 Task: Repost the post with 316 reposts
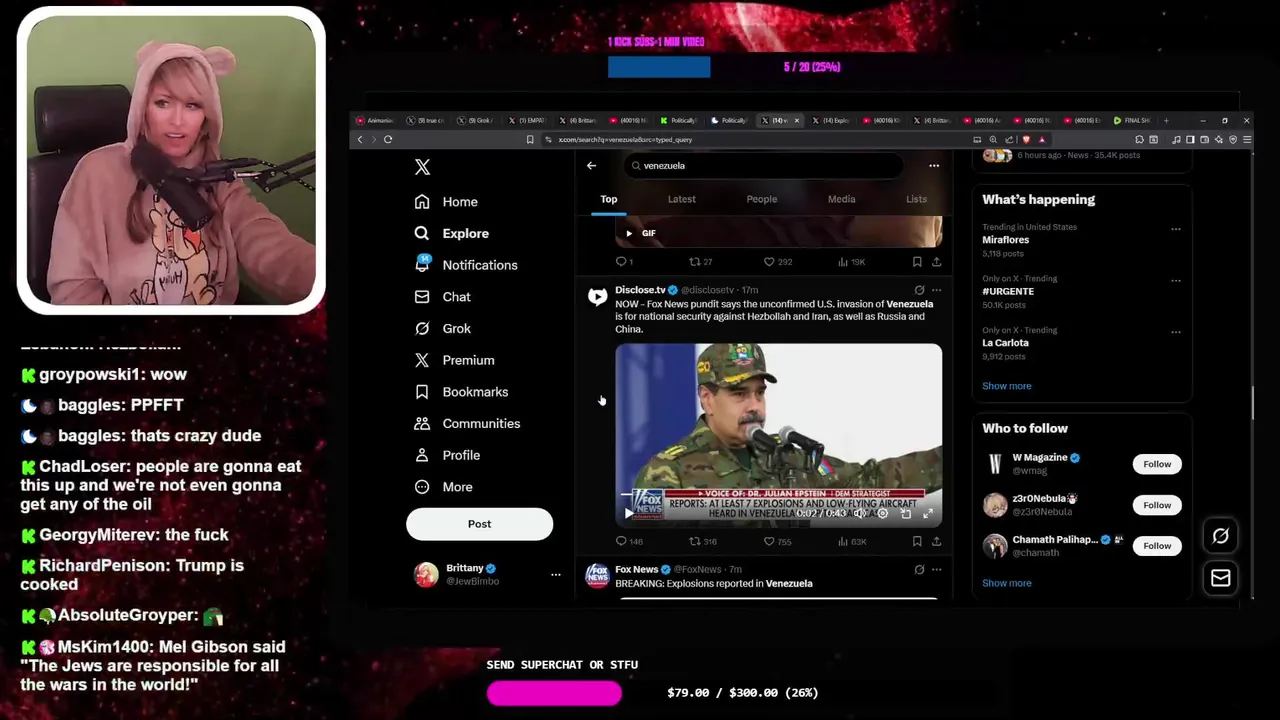tap(695, 541)
